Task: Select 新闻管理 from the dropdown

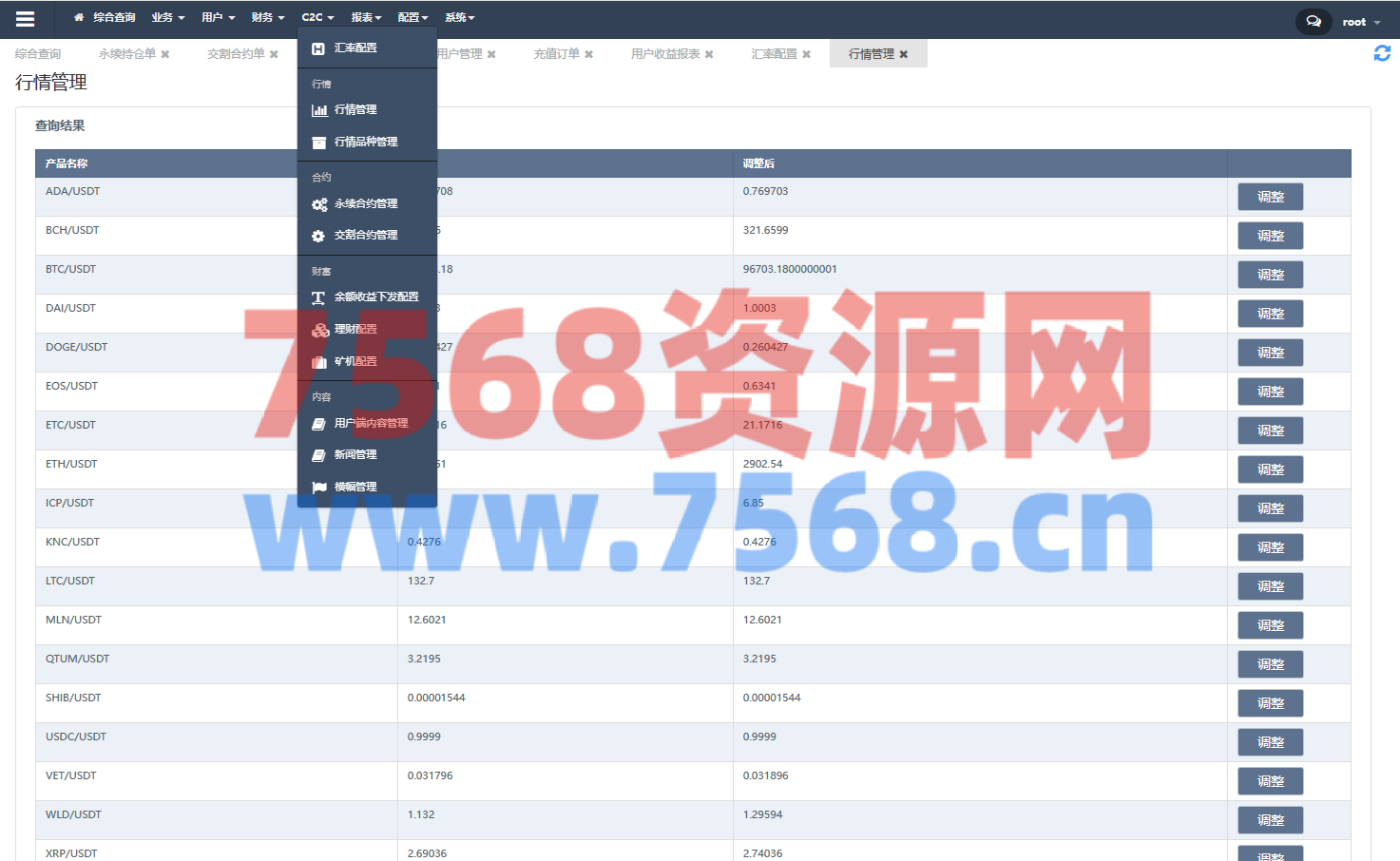Action: [x=355, y=454]
